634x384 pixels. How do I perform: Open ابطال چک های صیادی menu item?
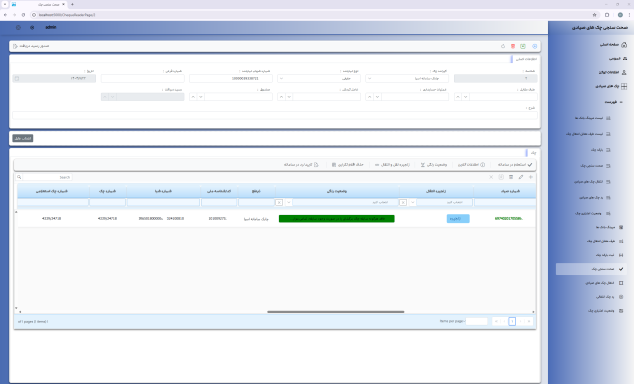[x=604, y=283]
